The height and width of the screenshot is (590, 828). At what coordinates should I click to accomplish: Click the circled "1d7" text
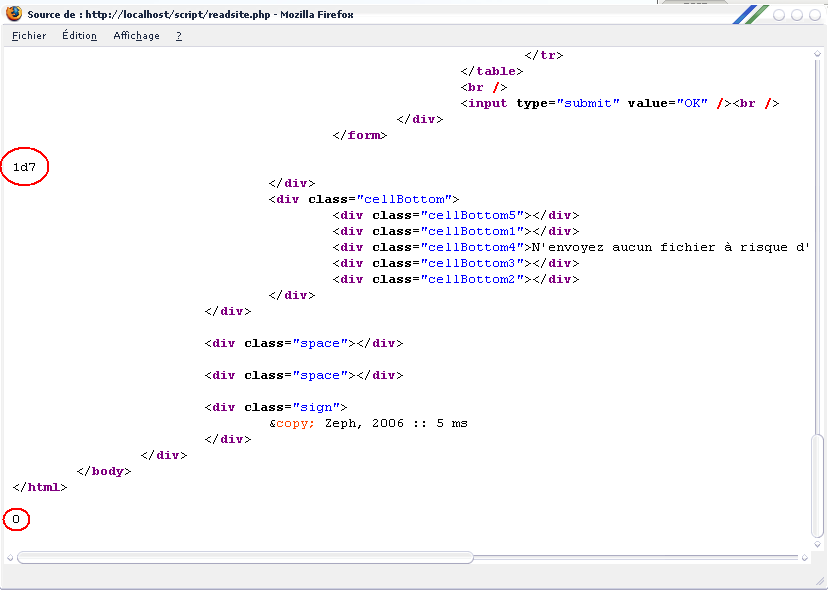[x=25, y=167]
